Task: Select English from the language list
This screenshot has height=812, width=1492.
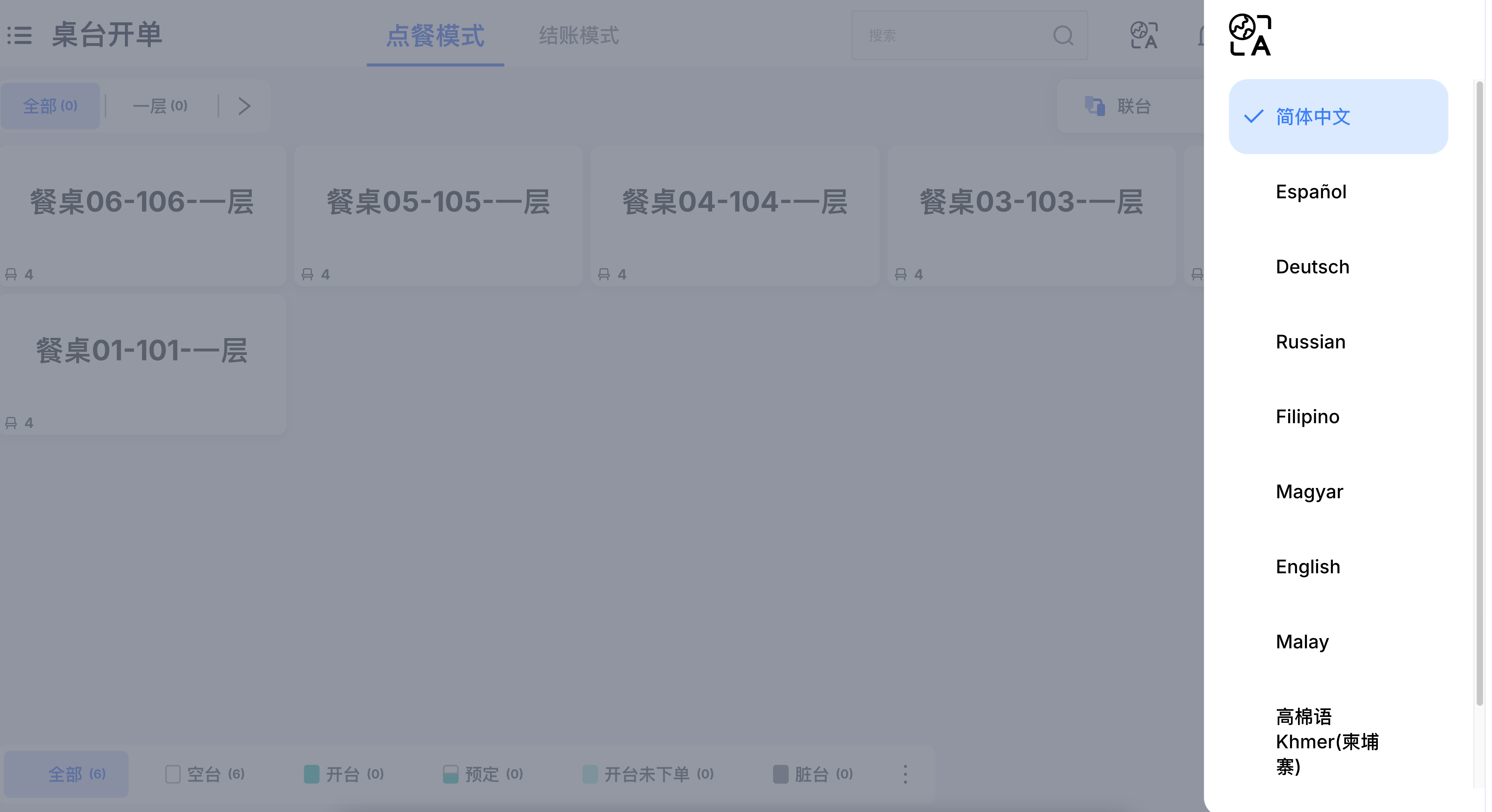Action: [1308, 566]
